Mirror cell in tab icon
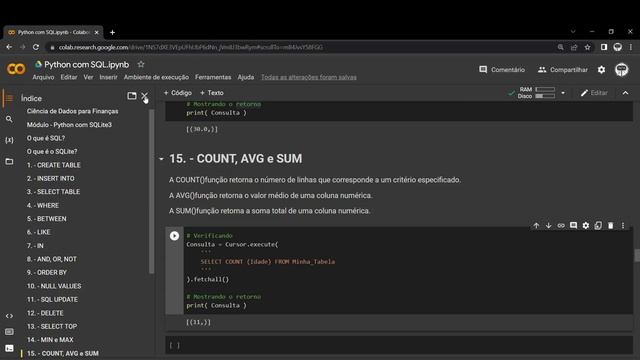The height and width of the screenshot is (360, 640). (x=598, y=225)
